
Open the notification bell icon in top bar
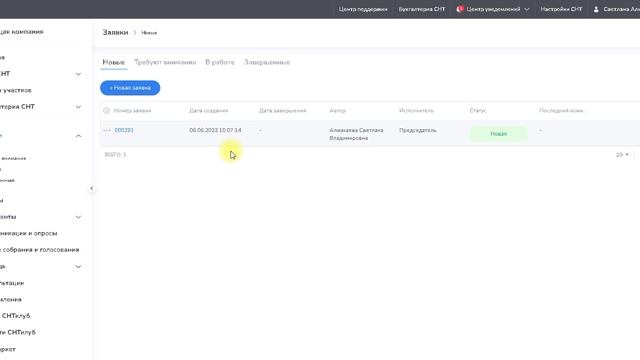click(x=460, y=9)
